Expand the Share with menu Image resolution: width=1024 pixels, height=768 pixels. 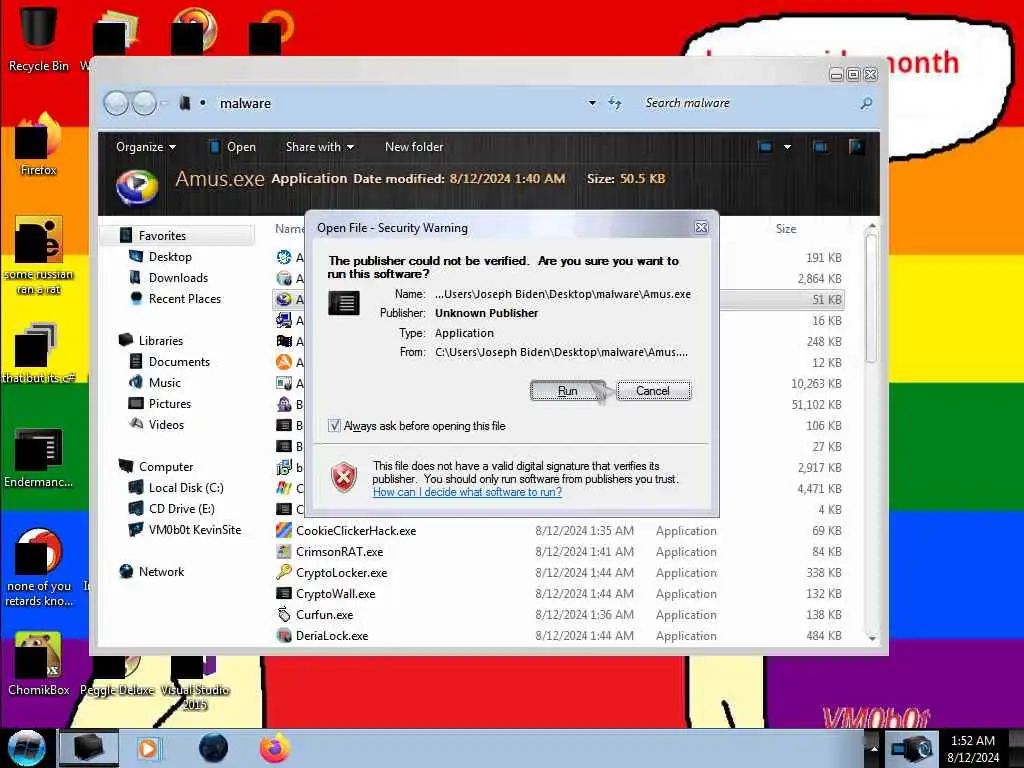click(x=319, y=147)
